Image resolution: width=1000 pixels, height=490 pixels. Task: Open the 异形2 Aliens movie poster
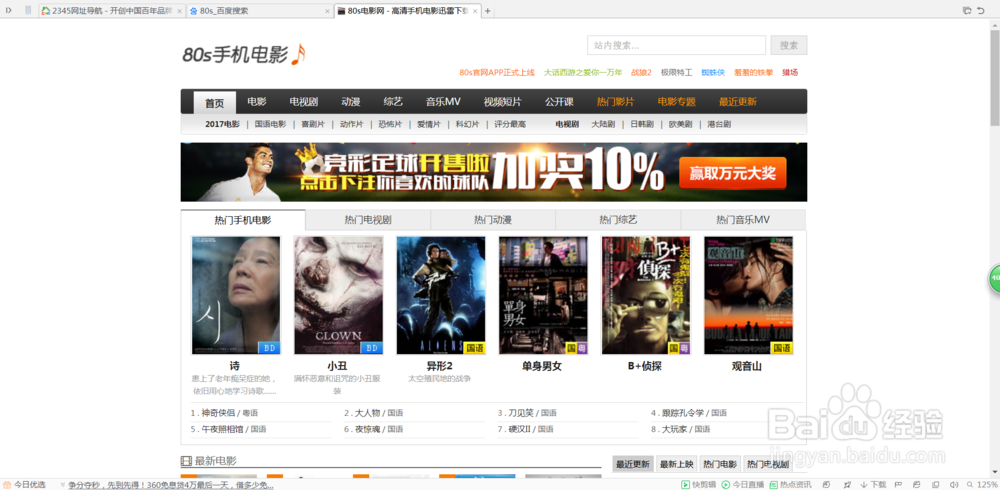[x=441, y=295]
